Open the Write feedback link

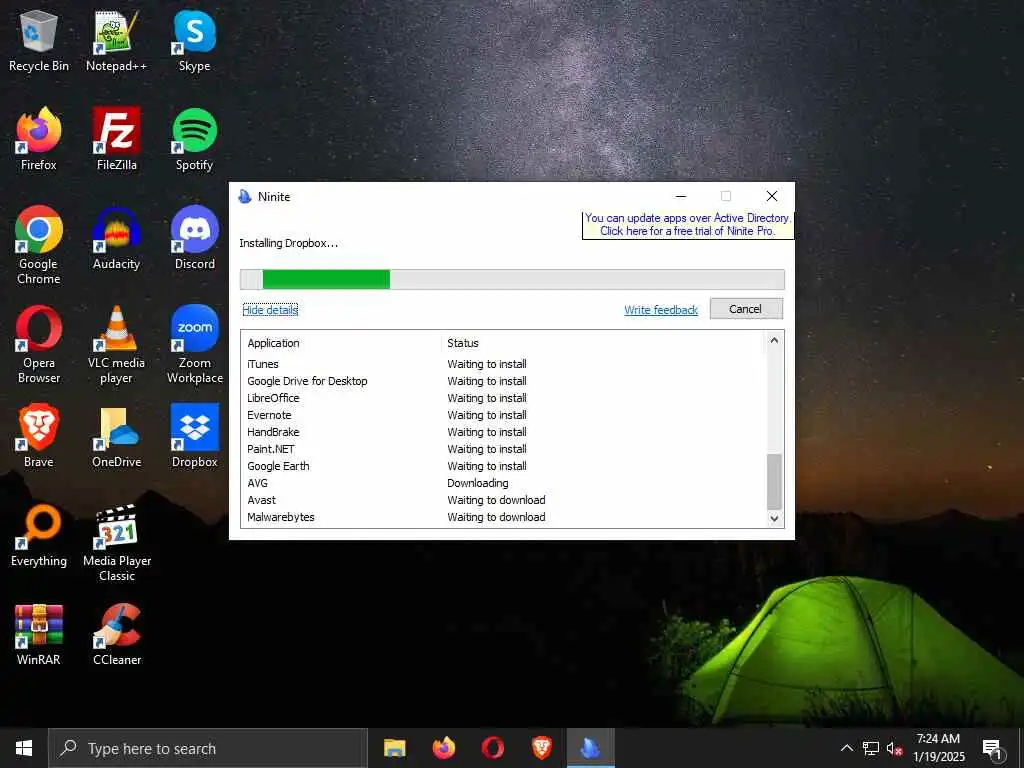(661, 310)
